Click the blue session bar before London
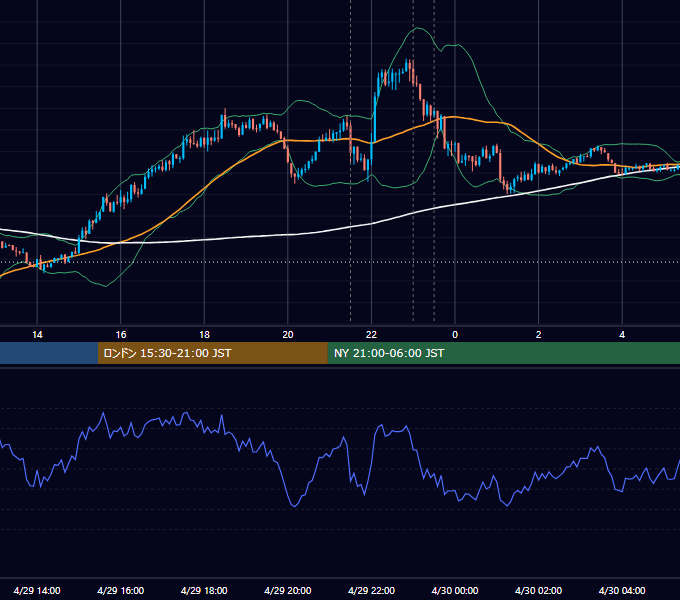 49,353
